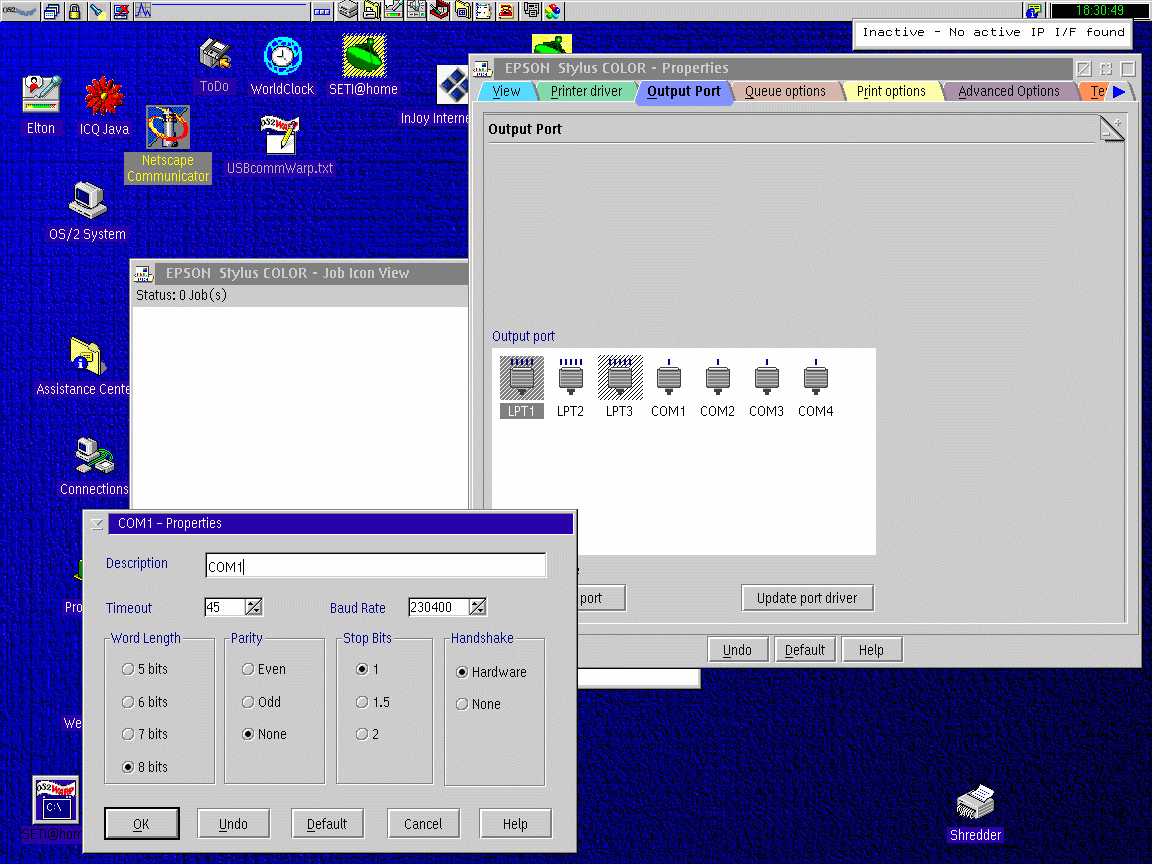Open the printer folder tray icon

[371, 10]
